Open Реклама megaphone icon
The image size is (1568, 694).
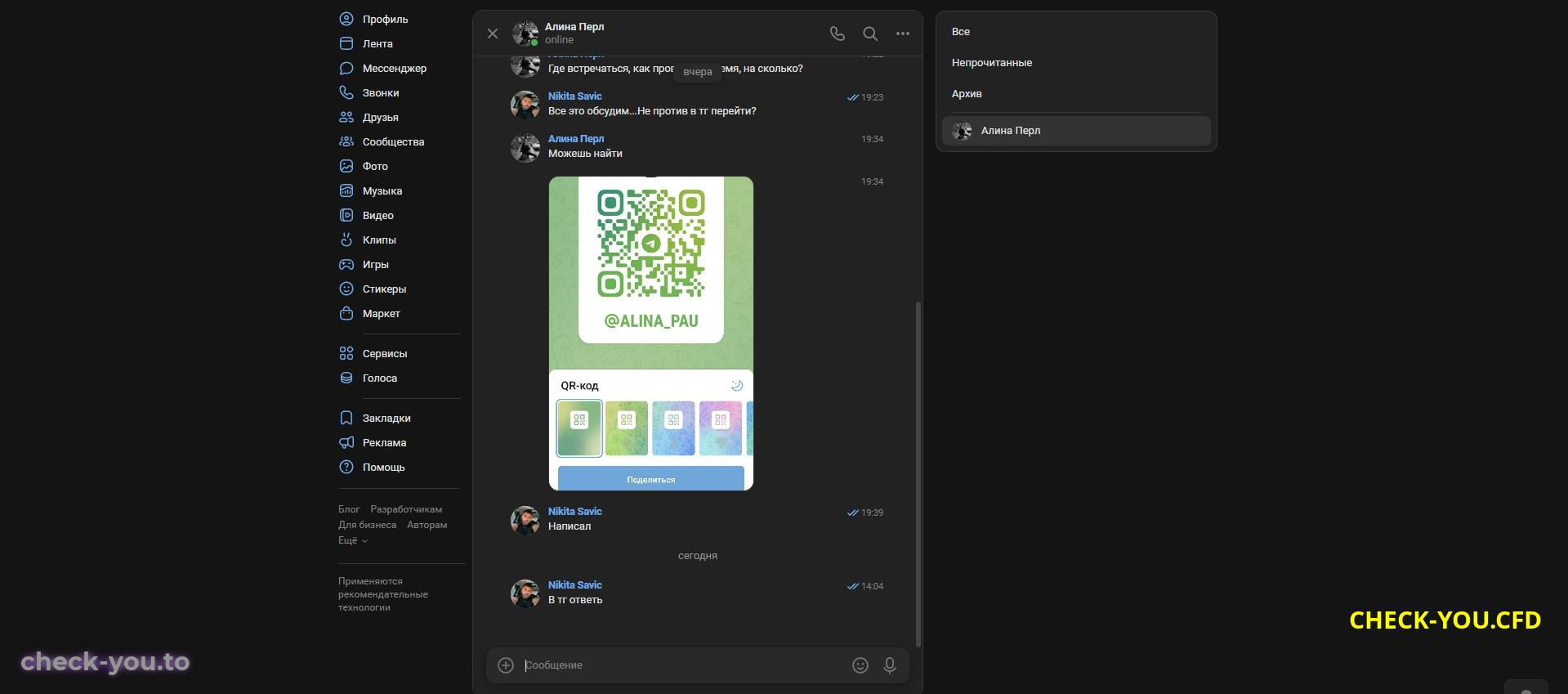[x=346, y=442]
